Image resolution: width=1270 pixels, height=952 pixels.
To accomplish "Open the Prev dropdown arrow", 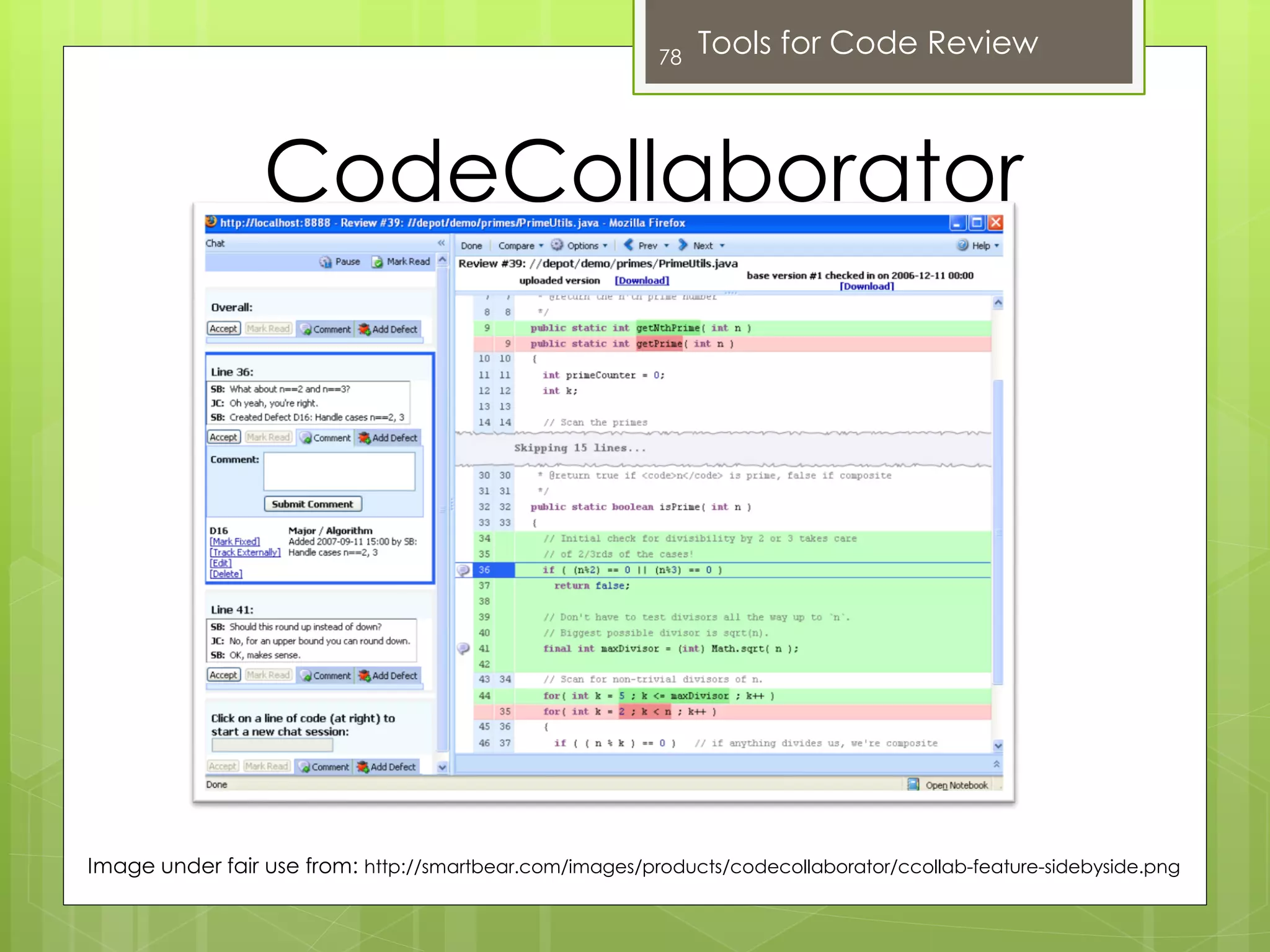I will click(x=667, y=246).
